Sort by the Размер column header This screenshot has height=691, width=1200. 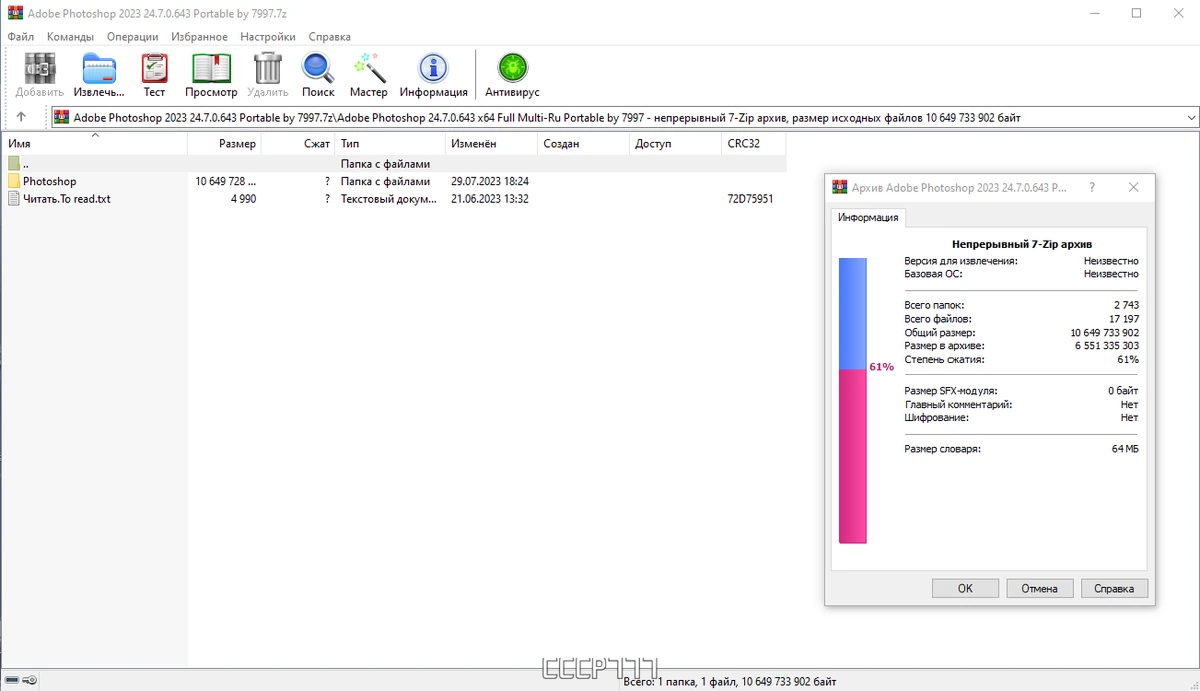click(x=225, y=144)
